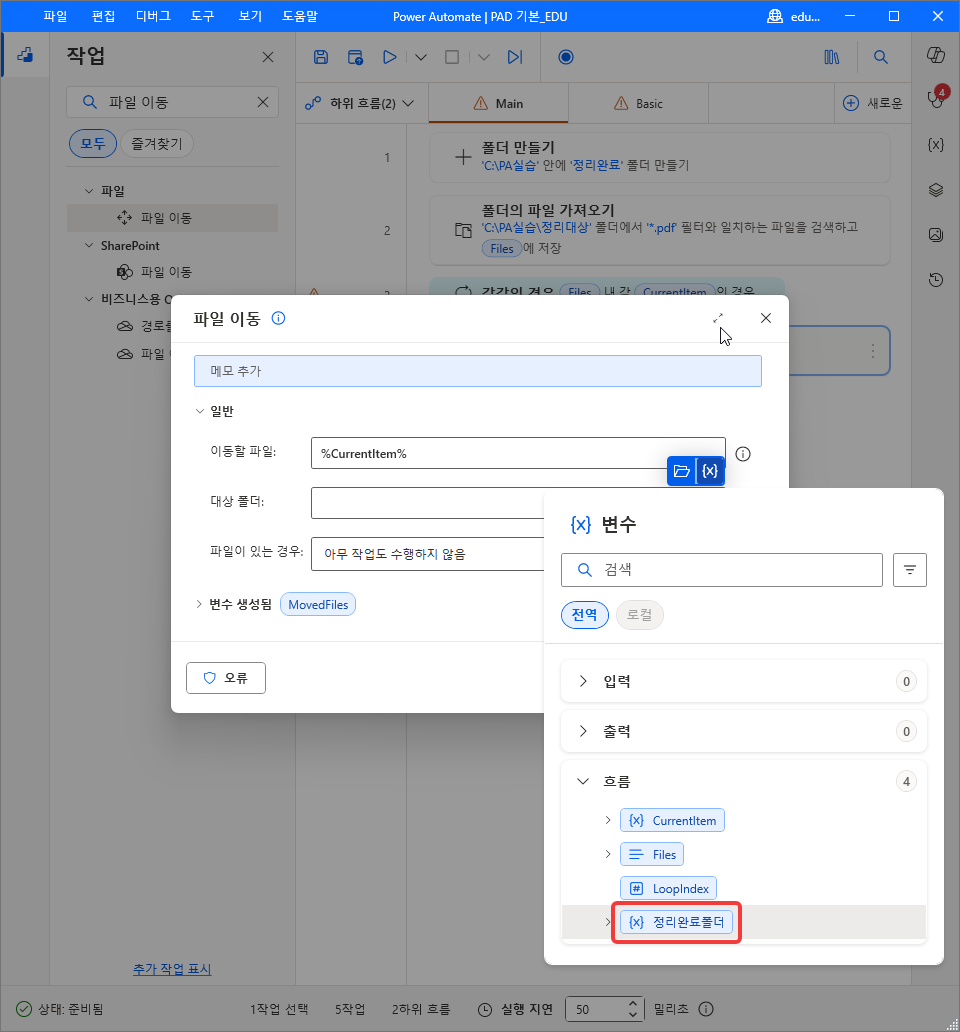Collapse the 일반 section

click(x=200, y=411)
